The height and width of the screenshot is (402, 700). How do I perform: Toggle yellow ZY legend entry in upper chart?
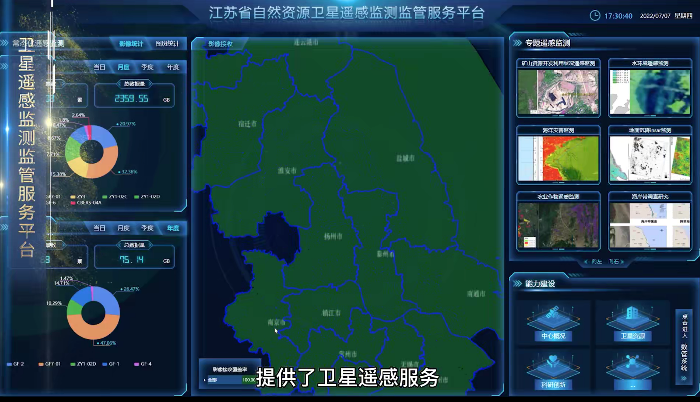tap(78, 197)
